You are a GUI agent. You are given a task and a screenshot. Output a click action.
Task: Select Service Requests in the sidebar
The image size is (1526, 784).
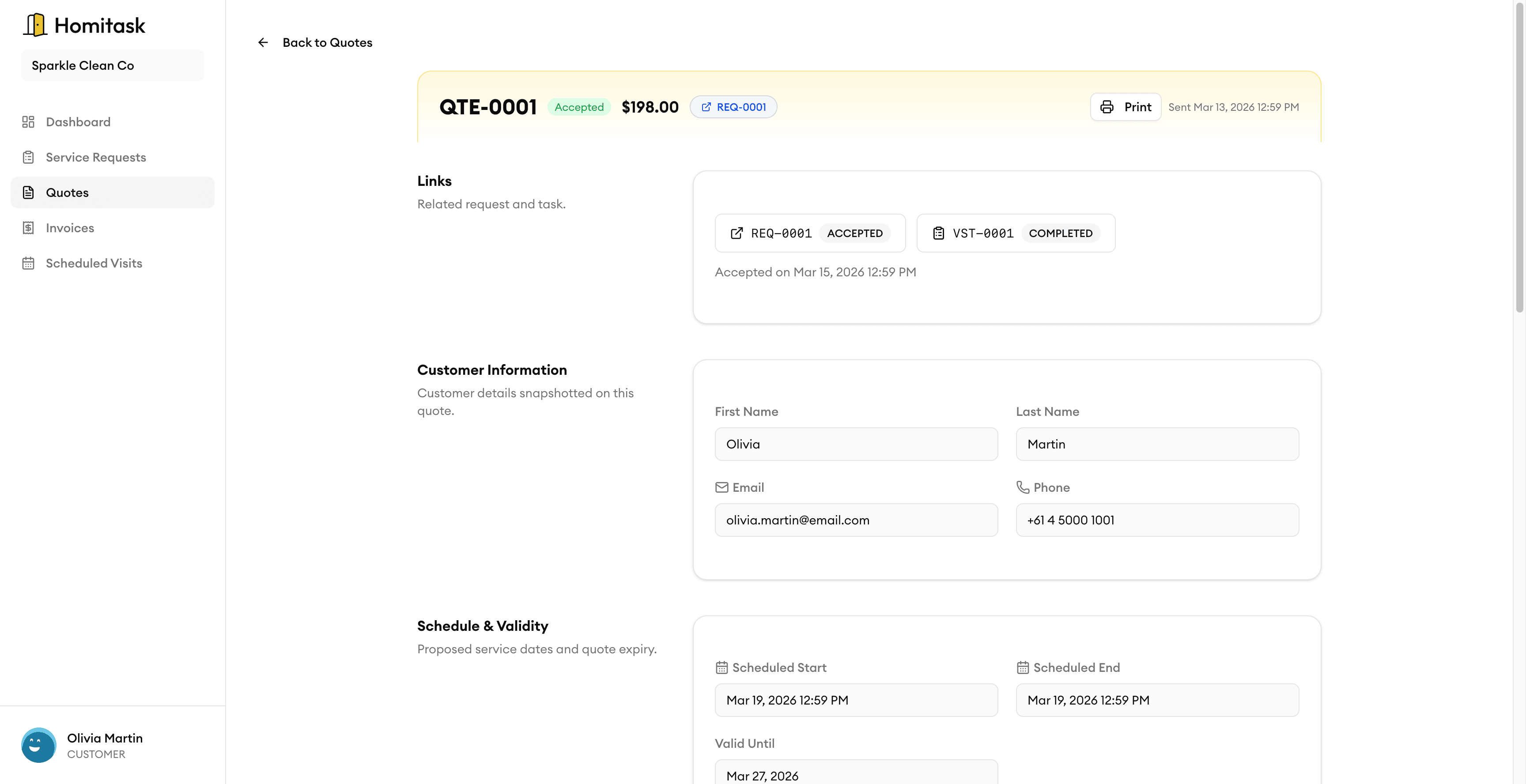click(x=95, y=157)
